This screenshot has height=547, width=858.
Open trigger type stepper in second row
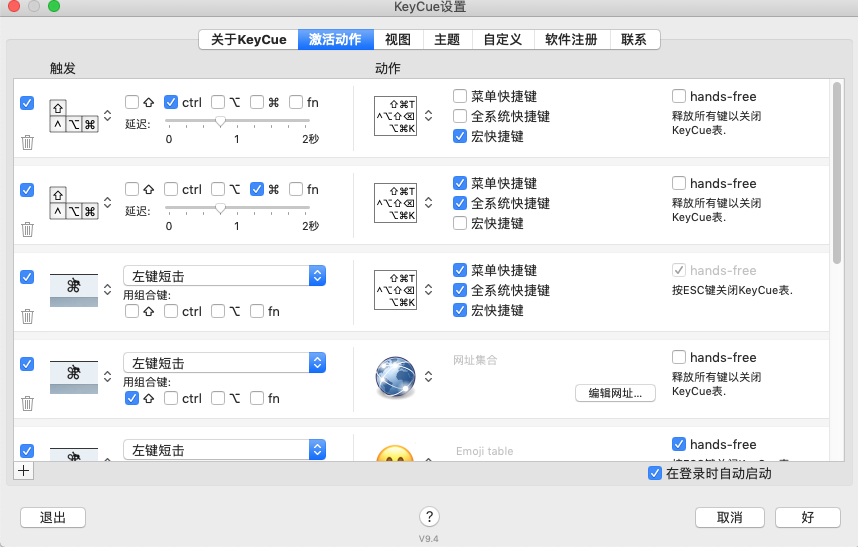coord(108,202)
